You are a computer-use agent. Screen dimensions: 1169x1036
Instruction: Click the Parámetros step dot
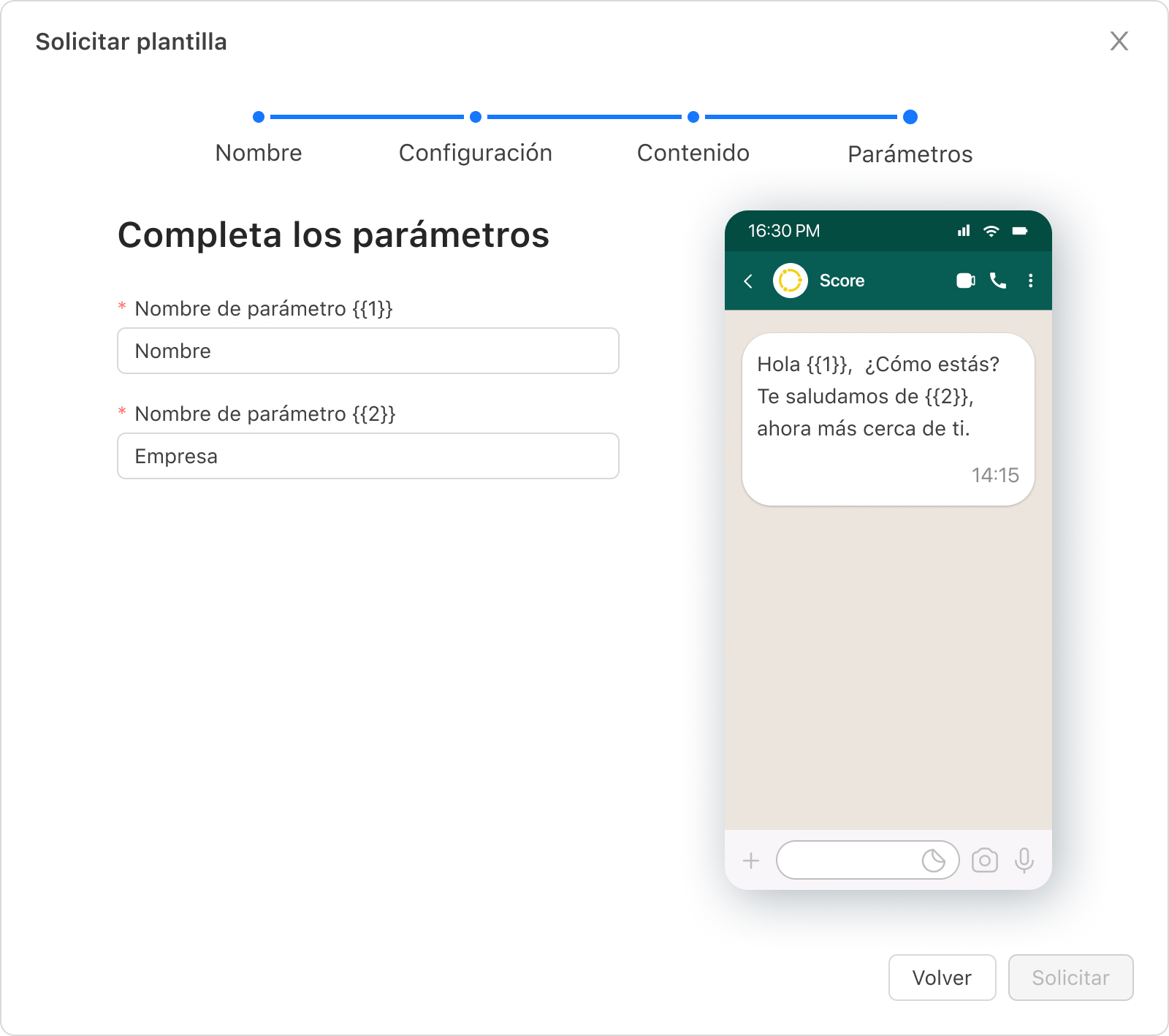coord(910,117)
